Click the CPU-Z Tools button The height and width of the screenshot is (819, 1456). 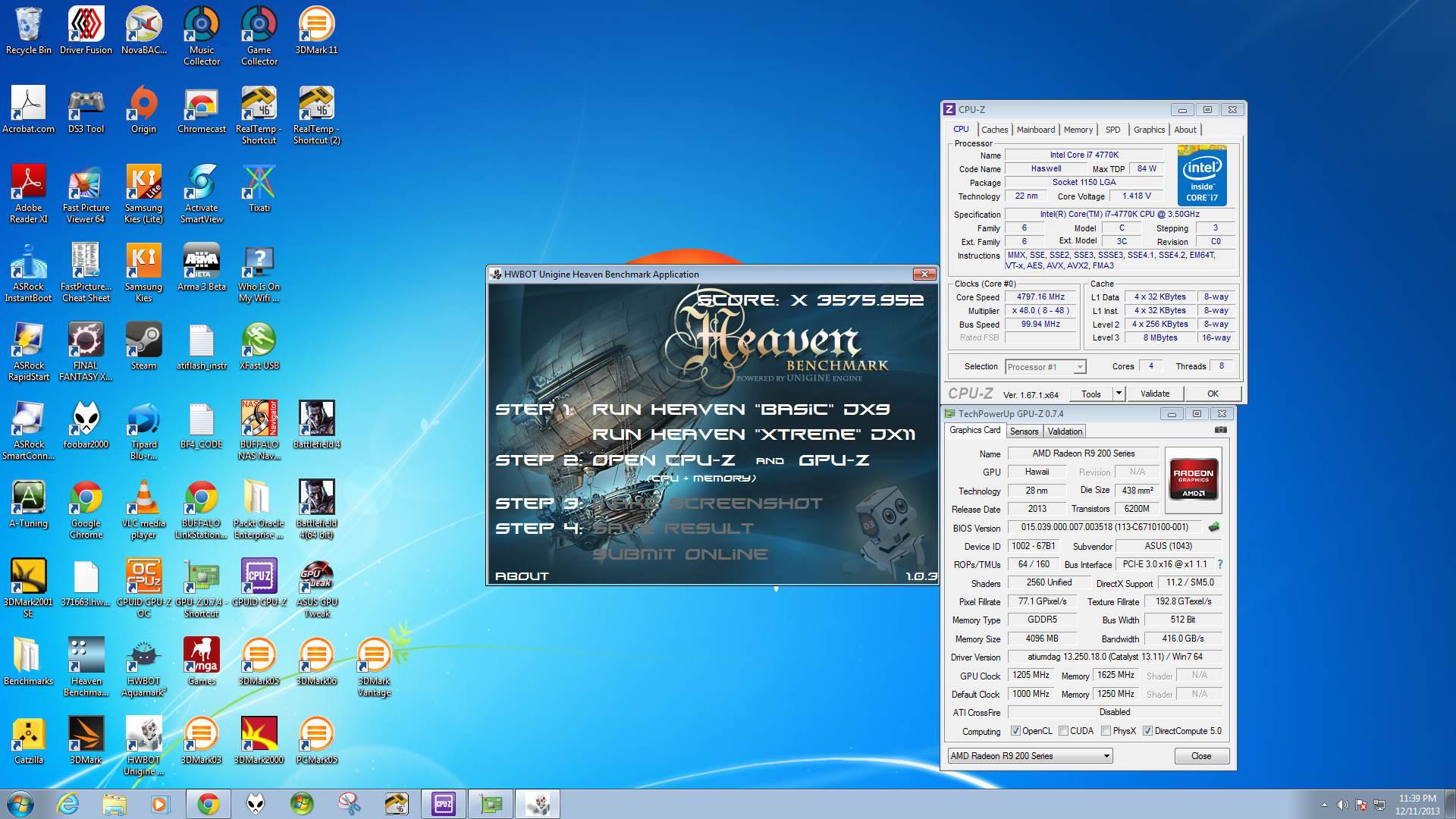[1090, 394]
